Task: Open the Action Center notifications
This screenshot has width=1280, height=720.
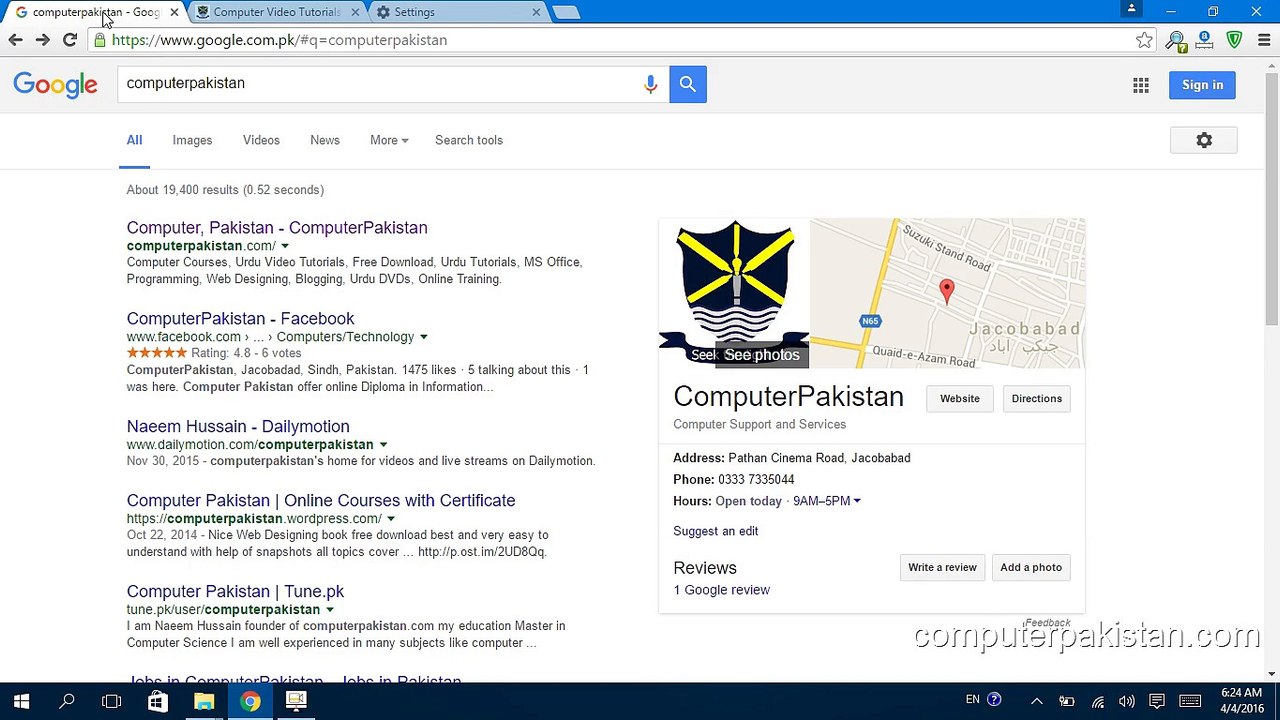Action: click(1157, 701)
